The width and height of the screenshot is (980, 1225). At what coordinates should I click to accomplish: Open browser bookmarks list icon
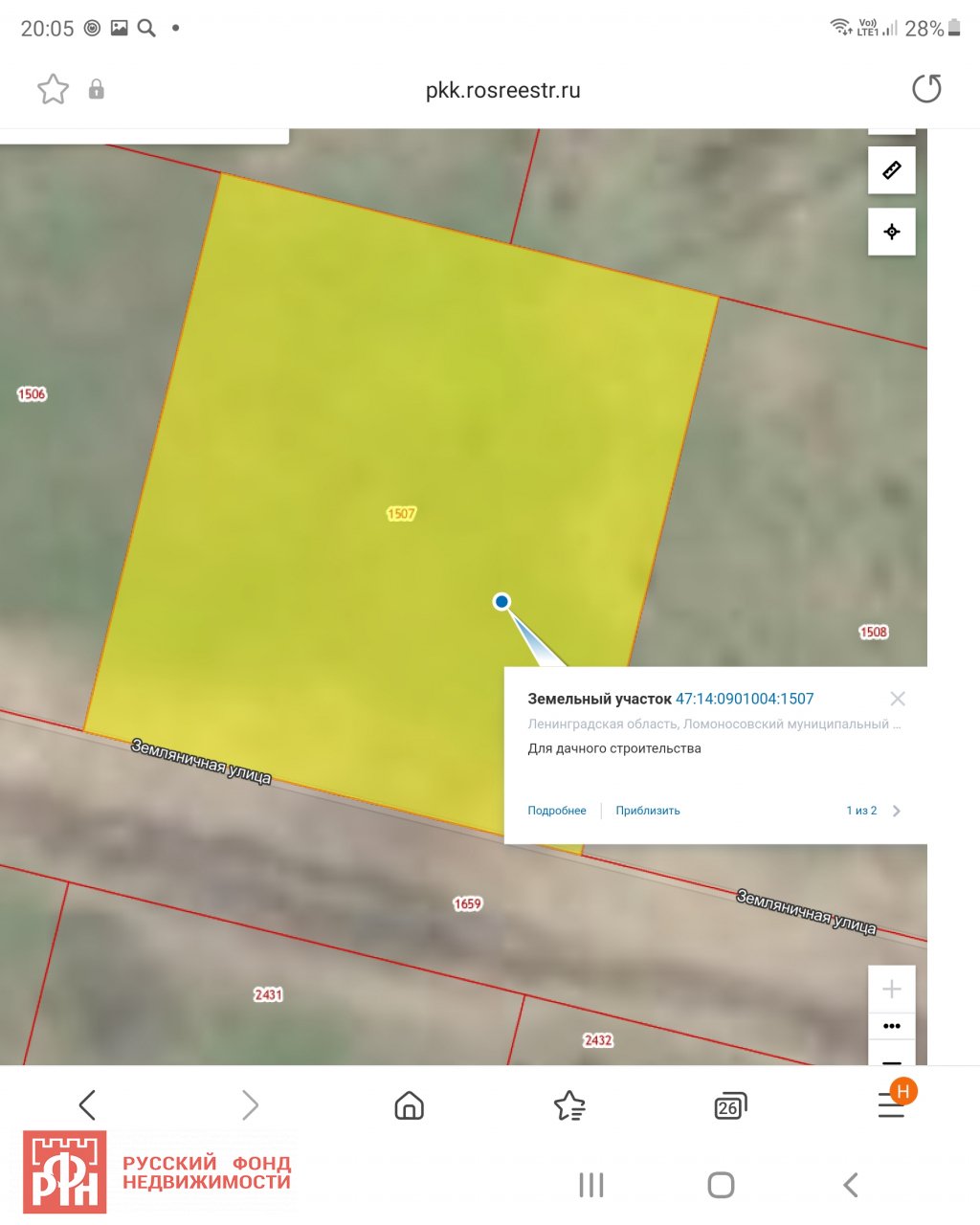pos(569,1105)
